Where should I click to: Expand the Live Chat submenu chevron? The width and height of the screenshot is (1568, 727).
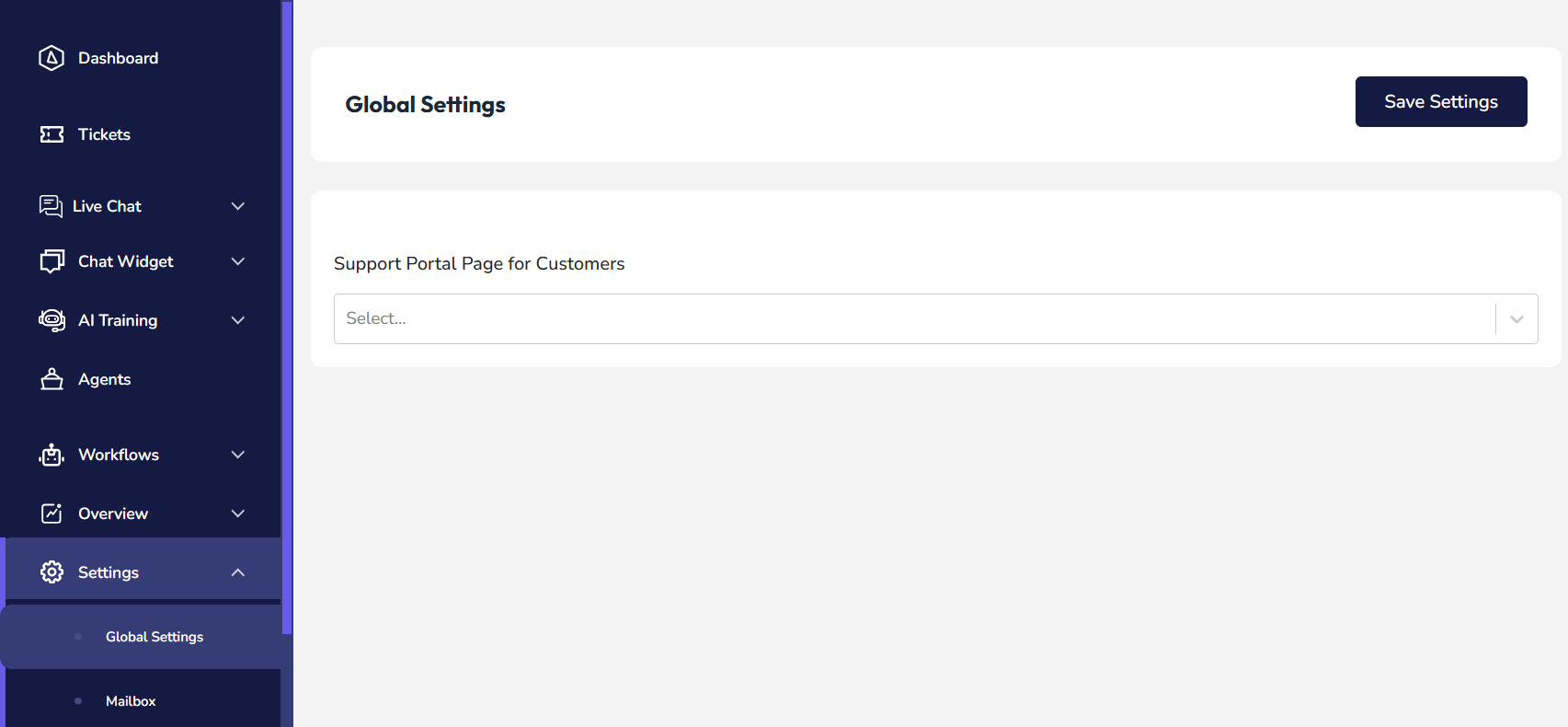coord(238,206)
